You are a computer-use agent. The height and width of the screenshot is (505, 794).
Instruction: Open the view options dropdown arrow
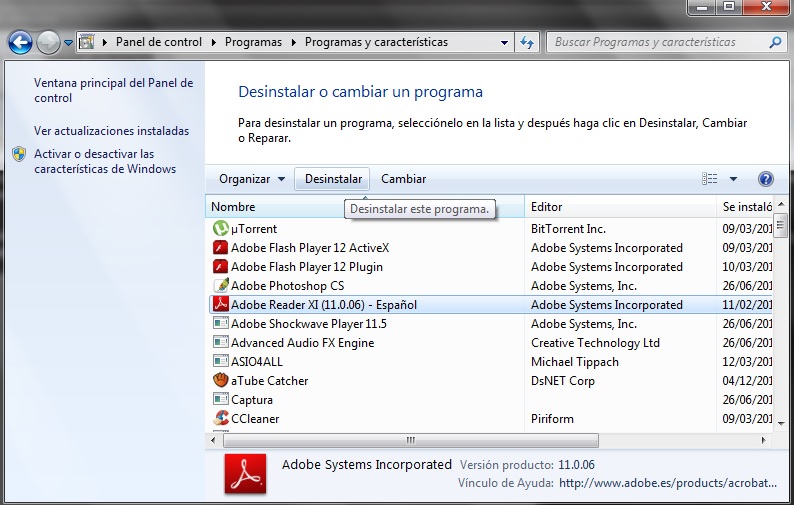click(x=733, y=179)
